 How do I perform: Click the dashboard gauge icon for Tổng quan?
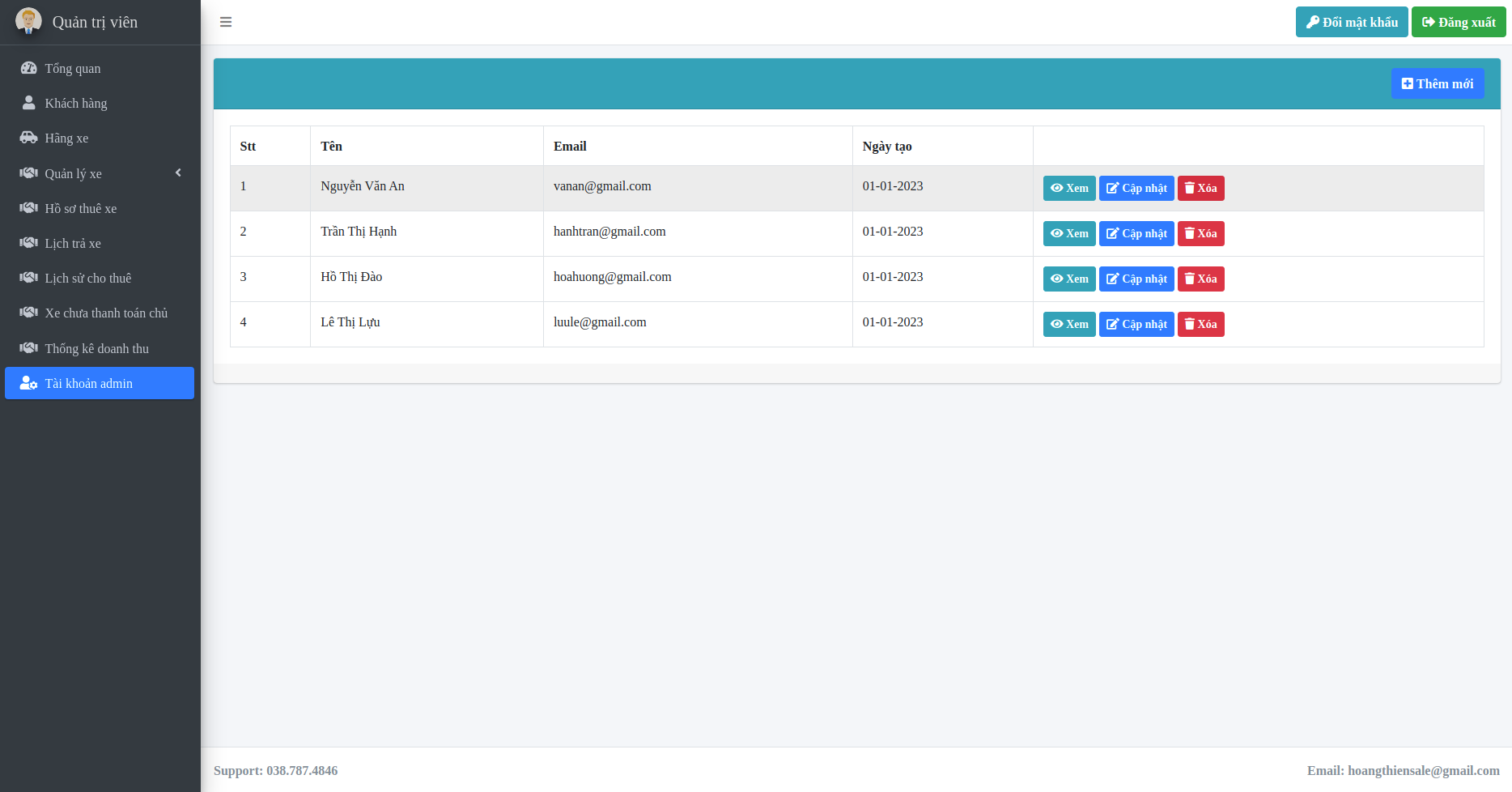pyautogui.click(x=28, y=68)
